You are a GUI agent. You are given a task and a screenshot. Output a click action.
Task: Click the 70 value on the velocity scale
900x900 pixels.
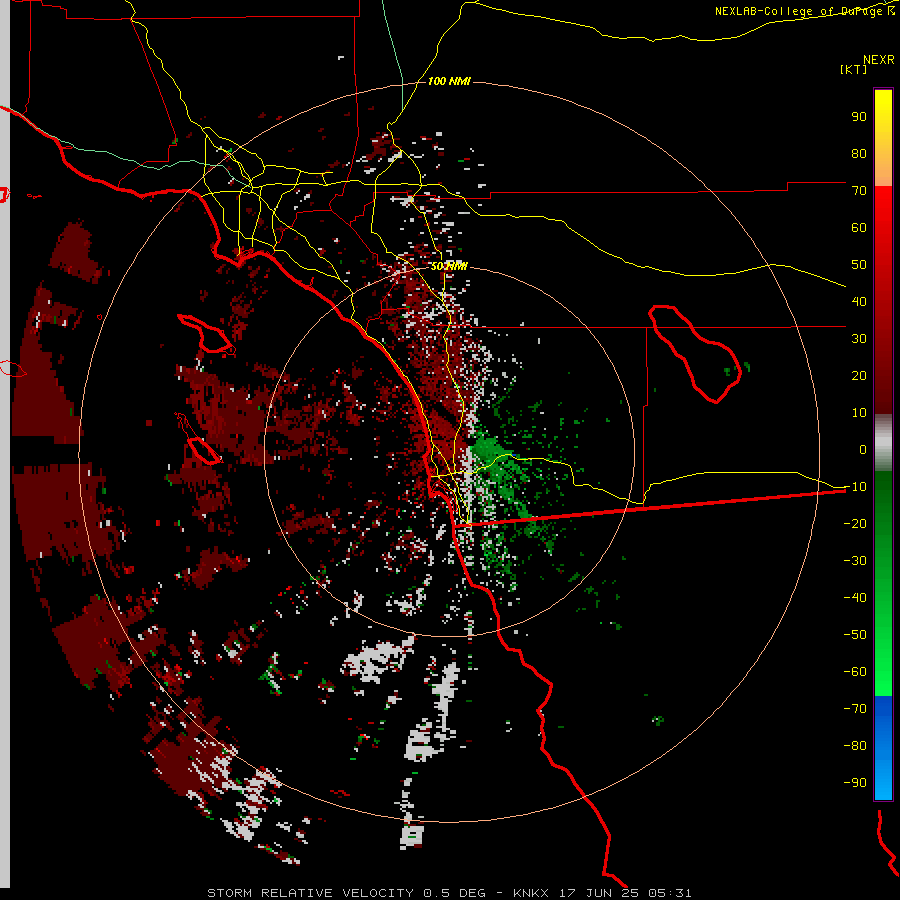point(859,191)
